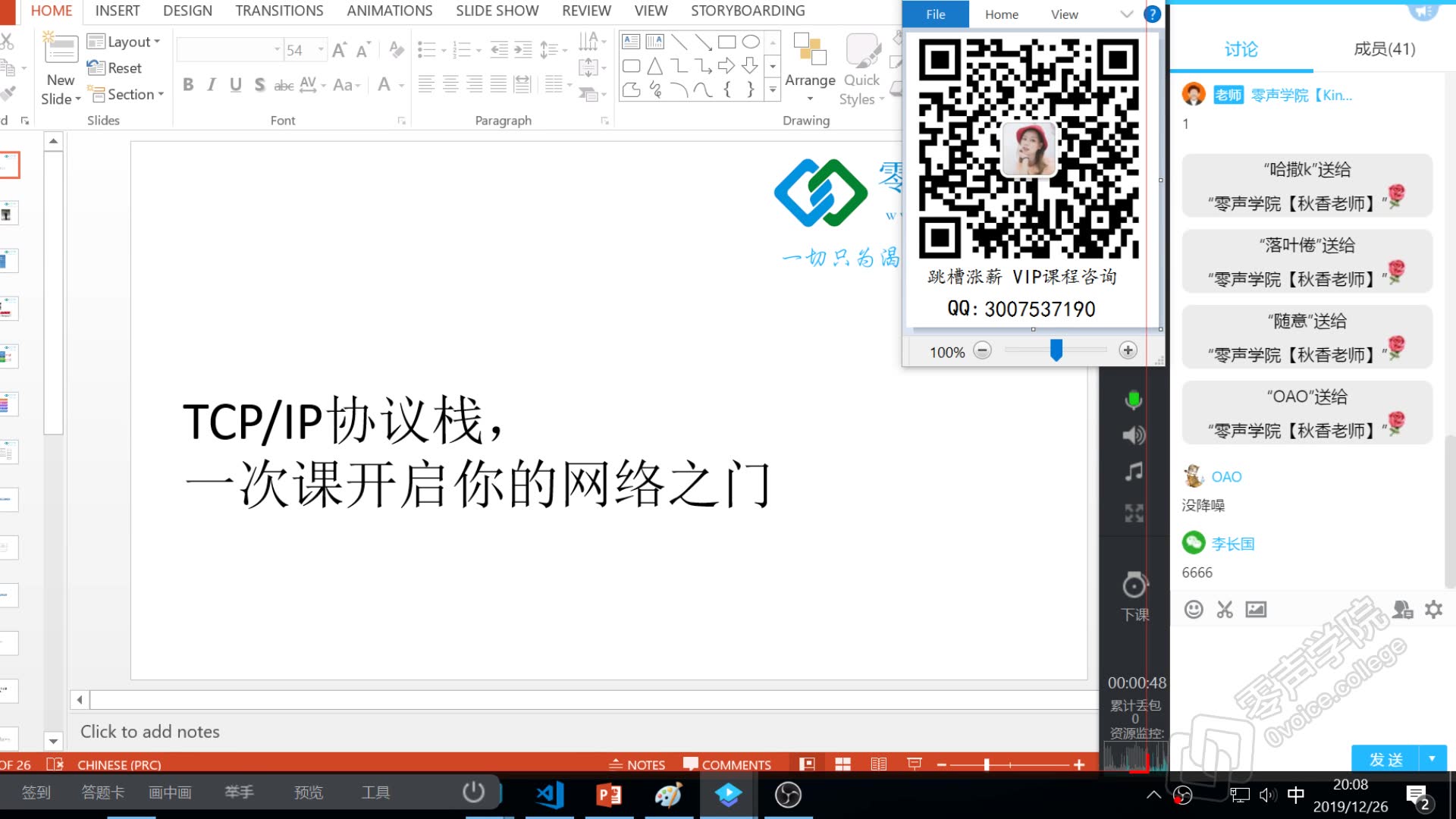Click the scissors screenshot icon in chat
This screenshot has width=1456, height=819.
pos(1225,610)
